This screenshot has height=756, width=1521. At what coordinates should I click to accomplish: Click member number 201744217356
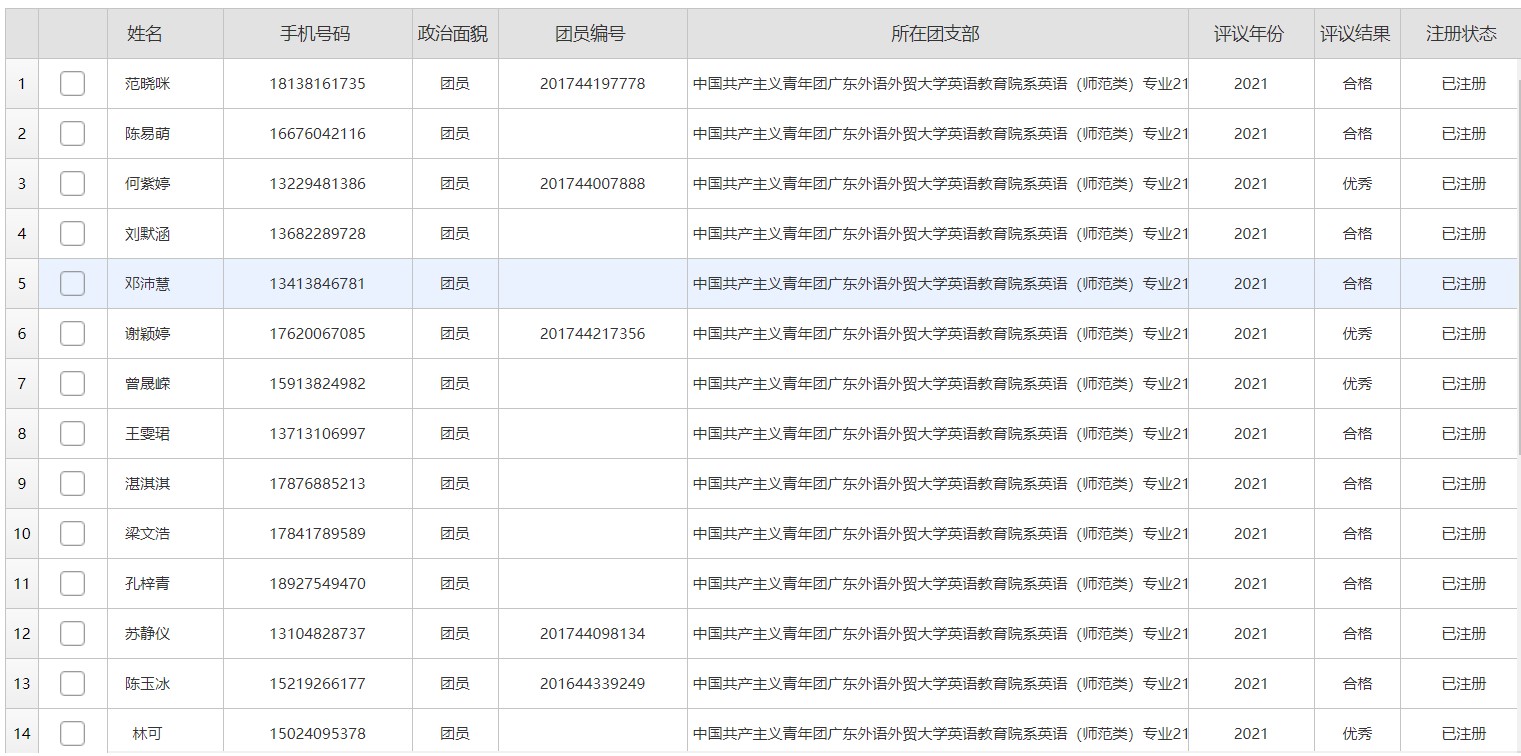tap(592, 334)
